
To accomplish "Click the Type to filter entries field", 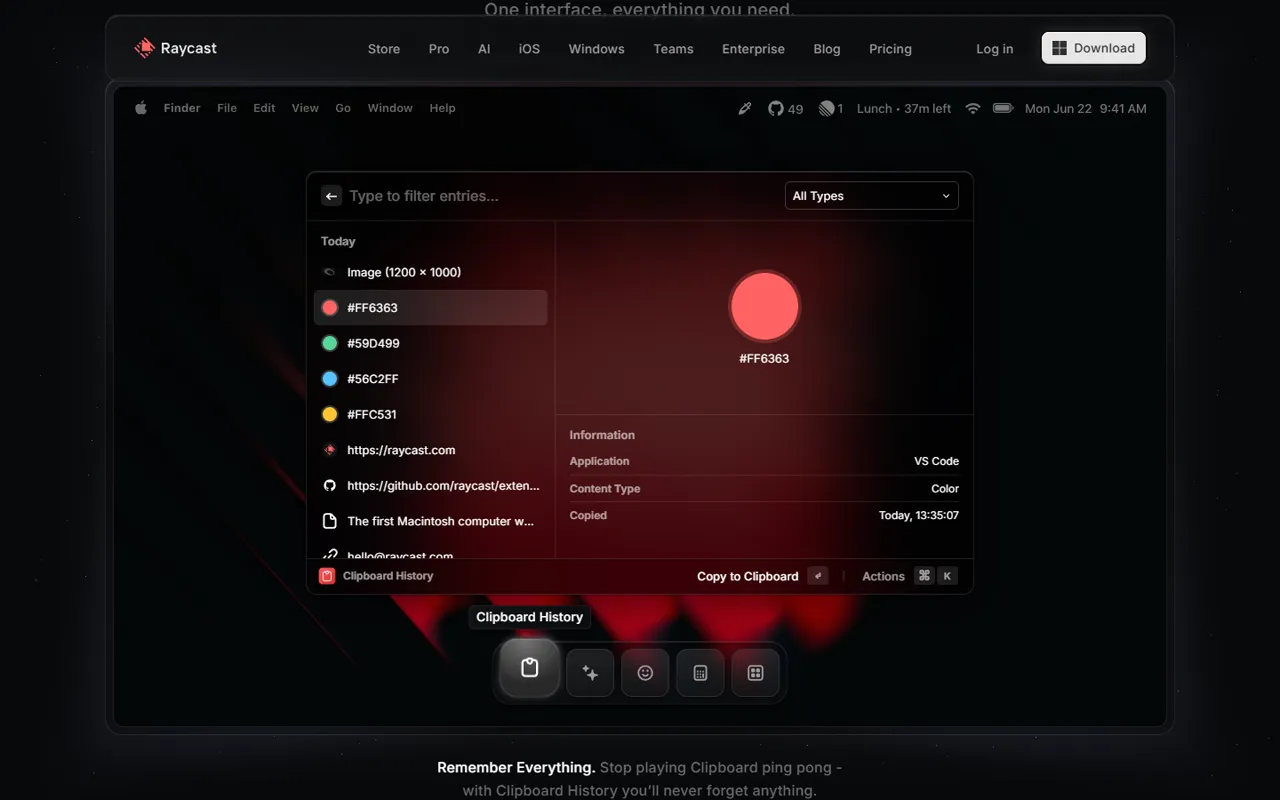I will pos(560,196).
